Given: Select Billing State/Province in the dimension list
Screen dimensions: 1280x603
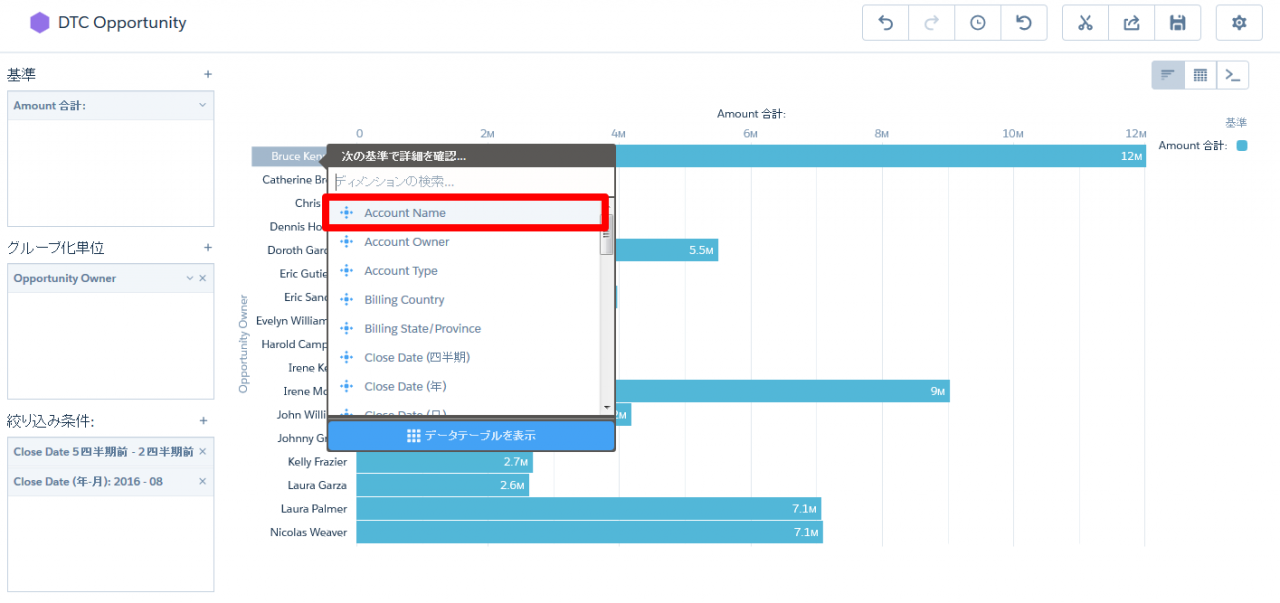Looking at the screenshot, I should (x=465, y=329).
